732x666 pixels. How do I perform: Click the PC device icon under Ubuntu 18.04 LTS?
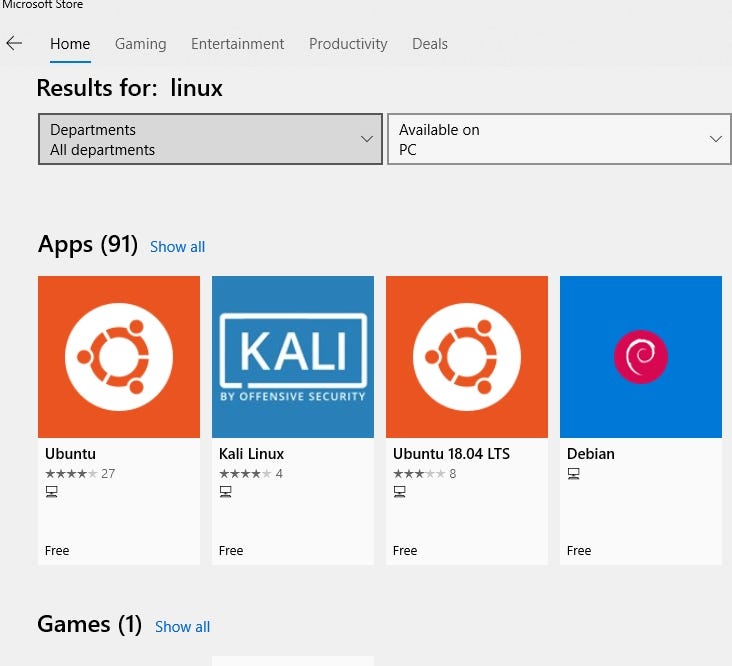tap(400, 491)
